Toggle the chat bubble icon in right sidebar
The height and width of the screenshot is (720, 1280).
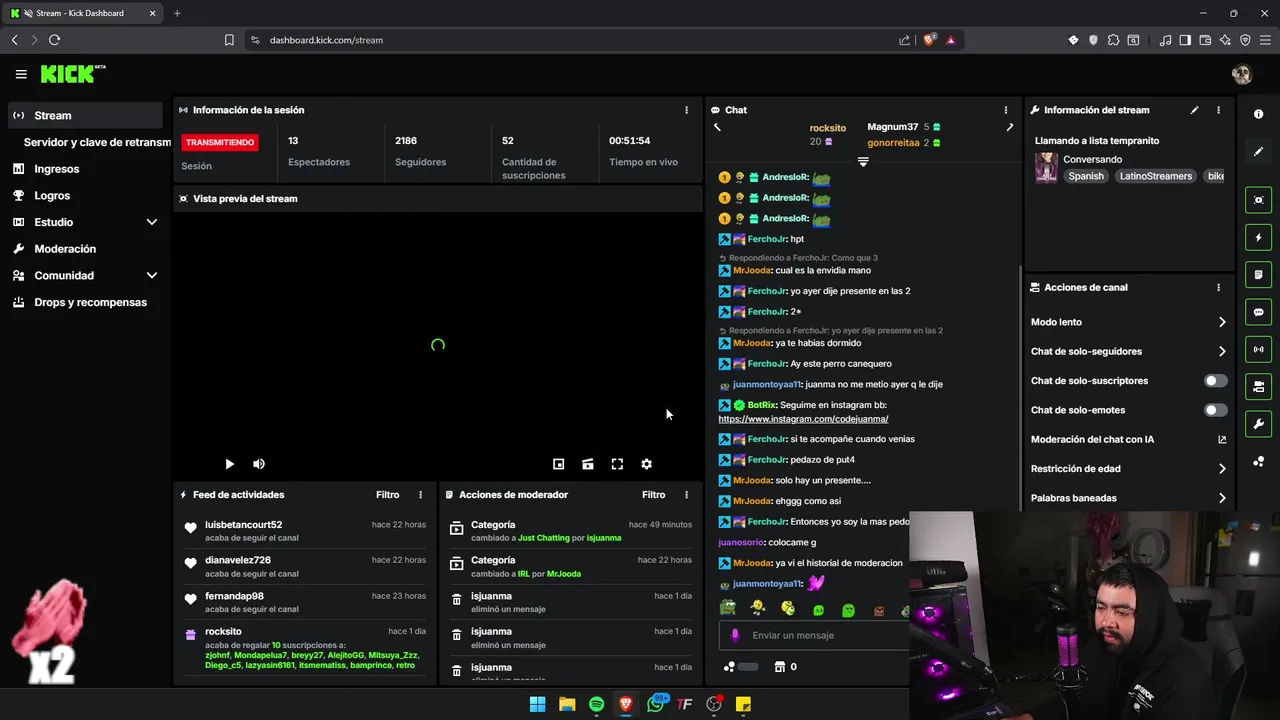click(1258, 312)
